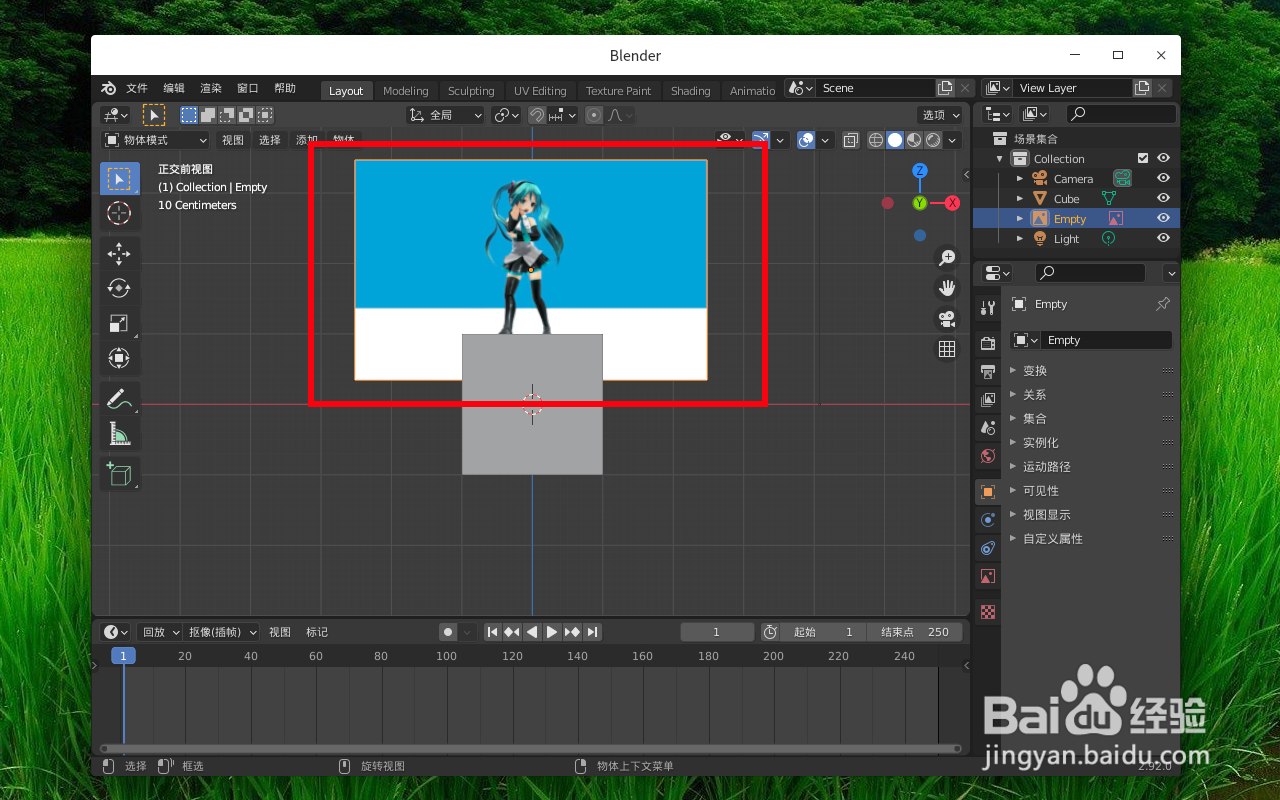Collapse the Collection tree in outliner
The width and height of the screenshot is (1280, 800).
coord(999,158)
